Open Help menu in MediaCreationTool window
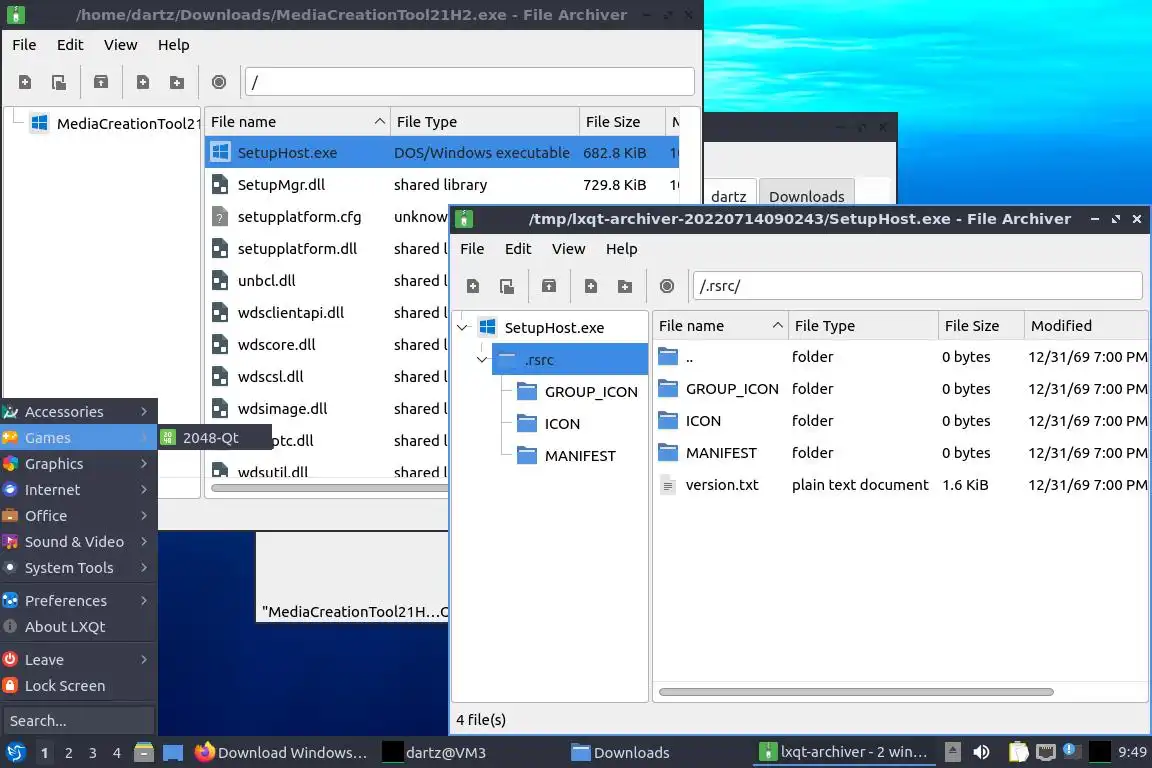Viewport: 1152px width, 768px height. [173, 45]
